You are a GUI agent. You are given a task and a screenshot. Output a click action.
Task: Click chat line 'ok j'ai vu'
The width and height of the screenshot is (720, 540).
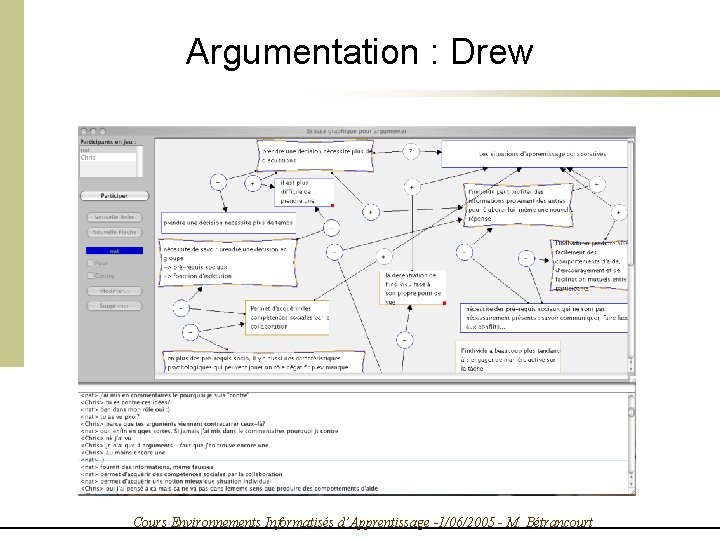106,438
